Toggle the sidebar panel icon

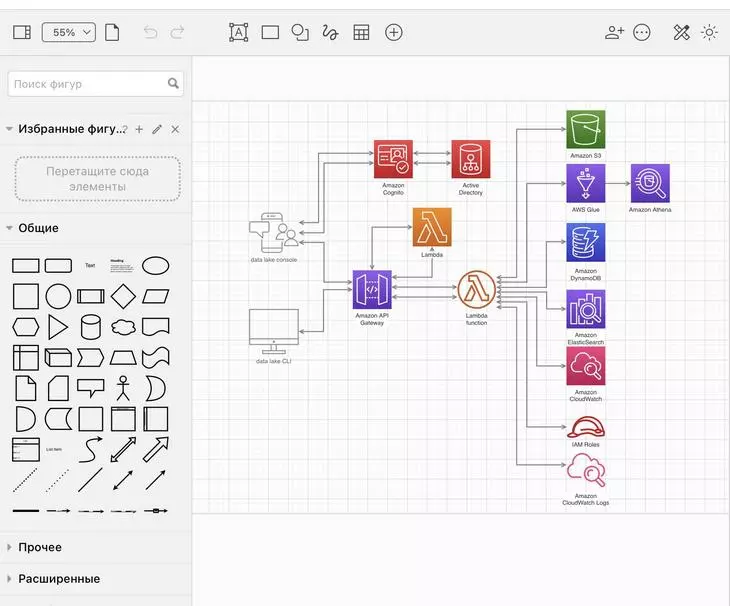click(21, 32)
